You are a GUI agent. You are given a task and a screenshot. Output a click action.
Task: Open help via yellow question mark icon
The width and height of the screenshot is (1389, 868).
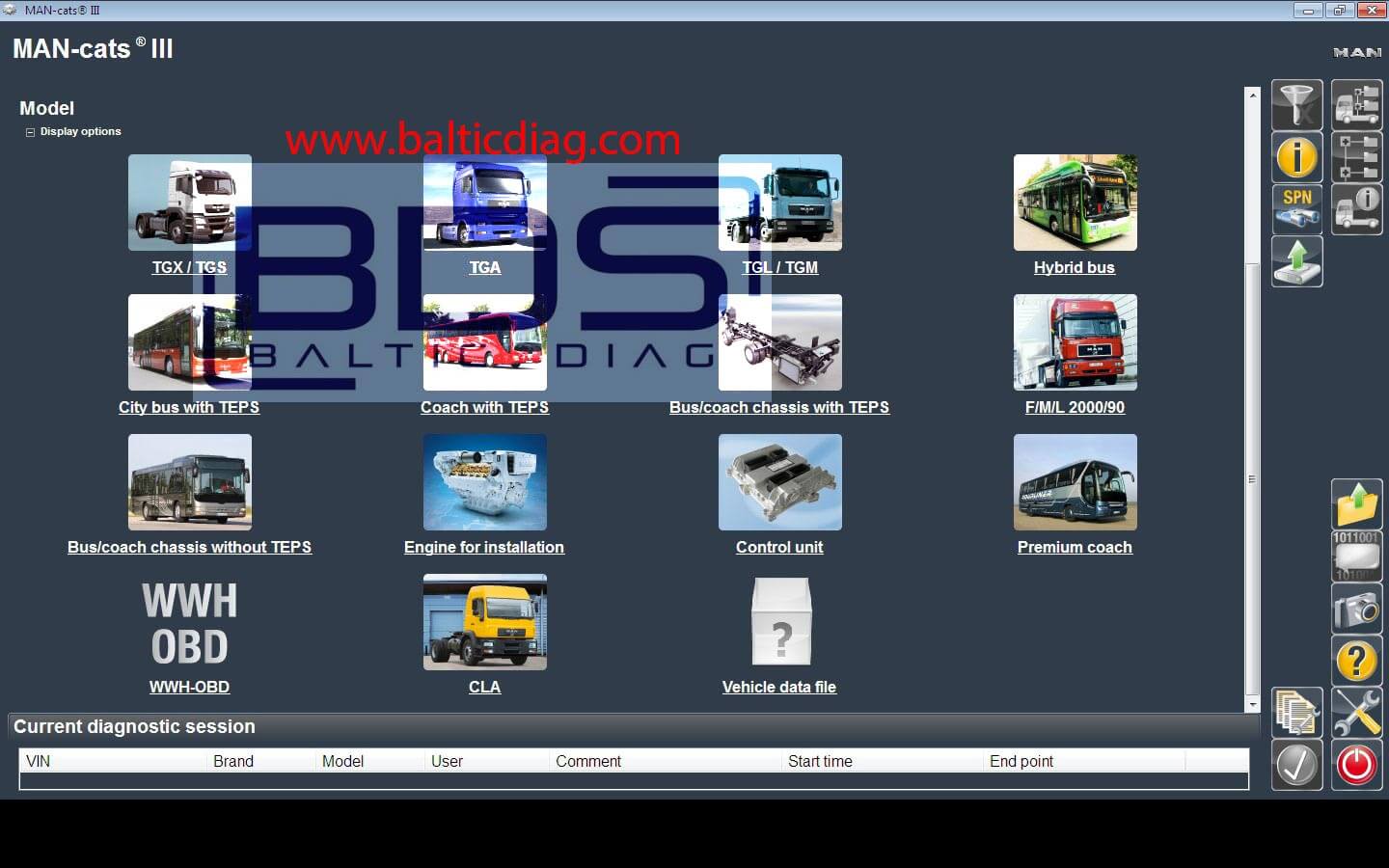pyautogui.click(x=1357, y=661)
